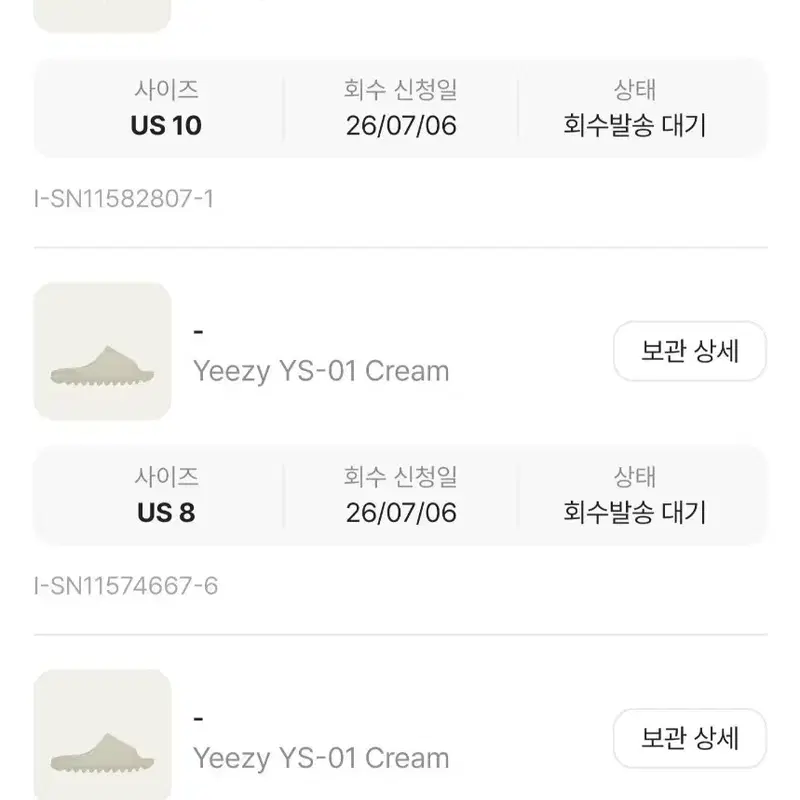Click serial number I-SN11574667-6
The width and height of the screenshot is (800, 800).
(126, 586)
